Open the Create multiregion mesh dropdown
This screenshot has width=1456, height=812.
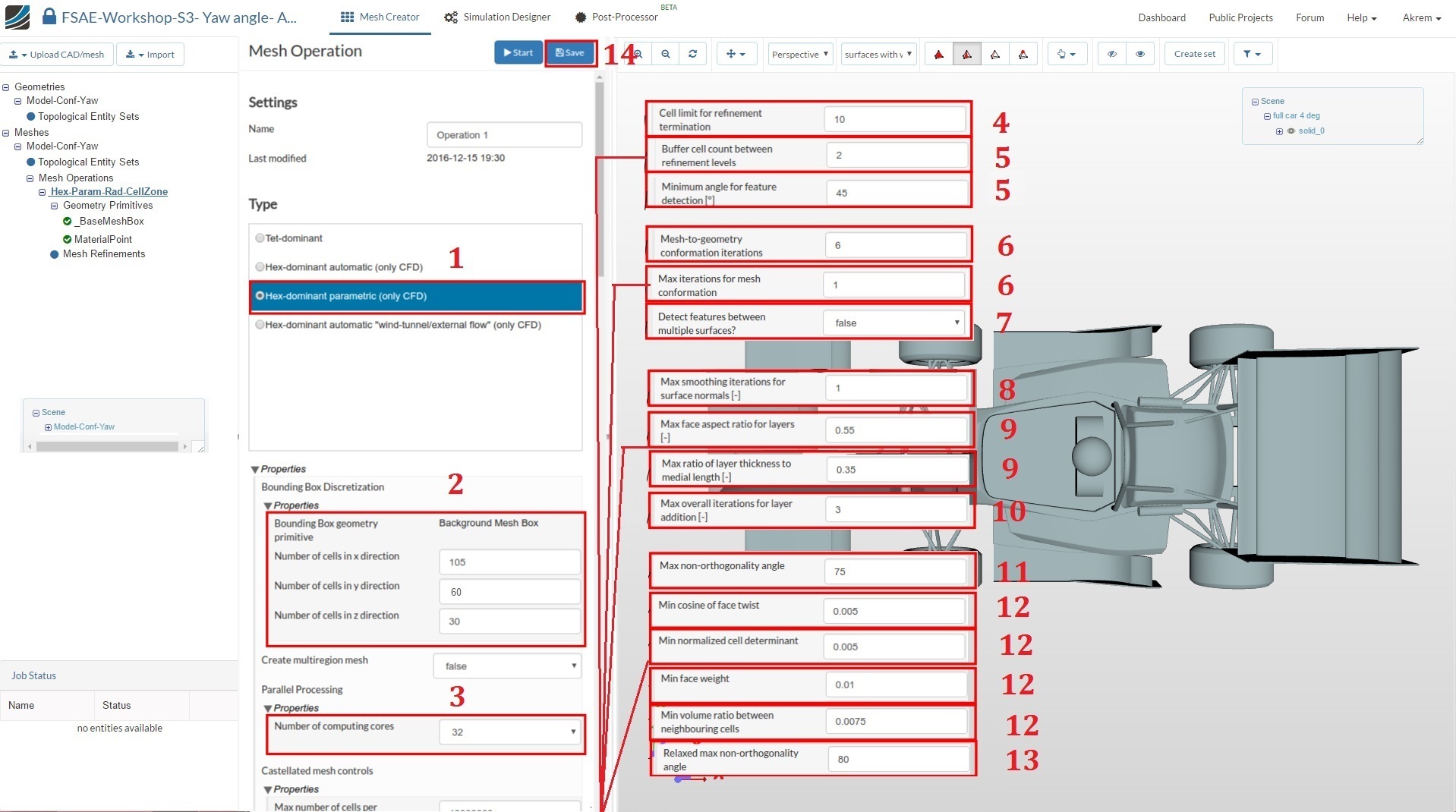click(507, 666)
